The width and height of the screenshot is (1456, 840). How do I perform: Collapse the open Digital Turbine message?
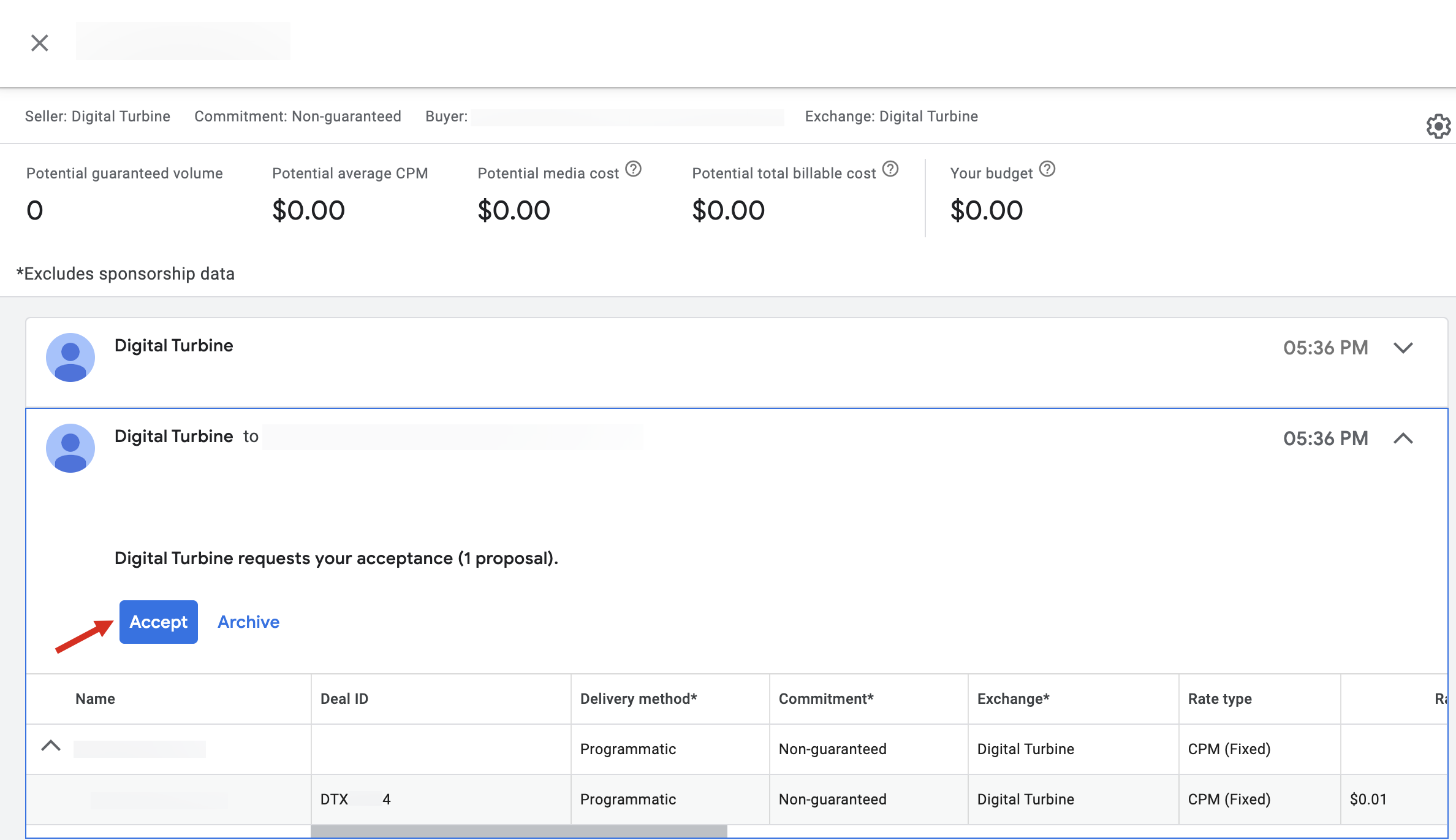(x=1403, y=438)
